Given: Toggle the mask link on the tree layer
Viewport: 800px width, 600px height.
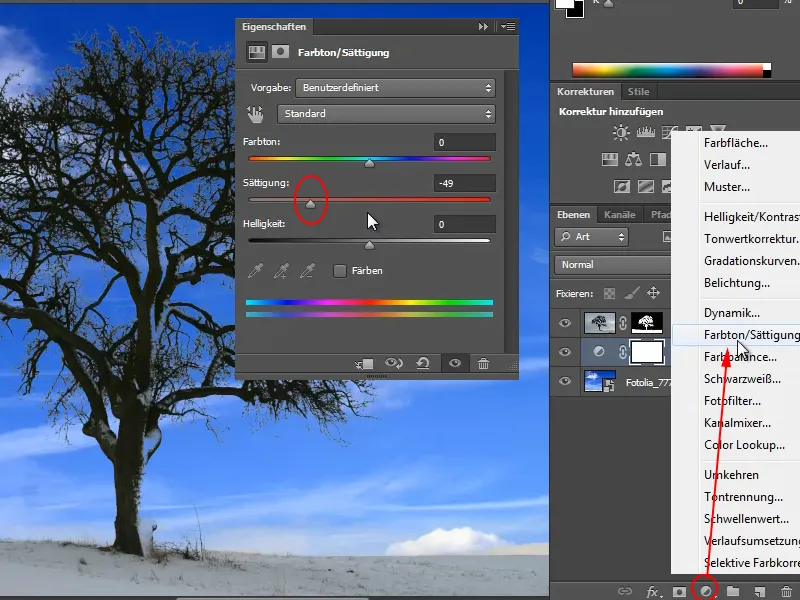Looking at the screenshot, I should (x=623, y=323).
